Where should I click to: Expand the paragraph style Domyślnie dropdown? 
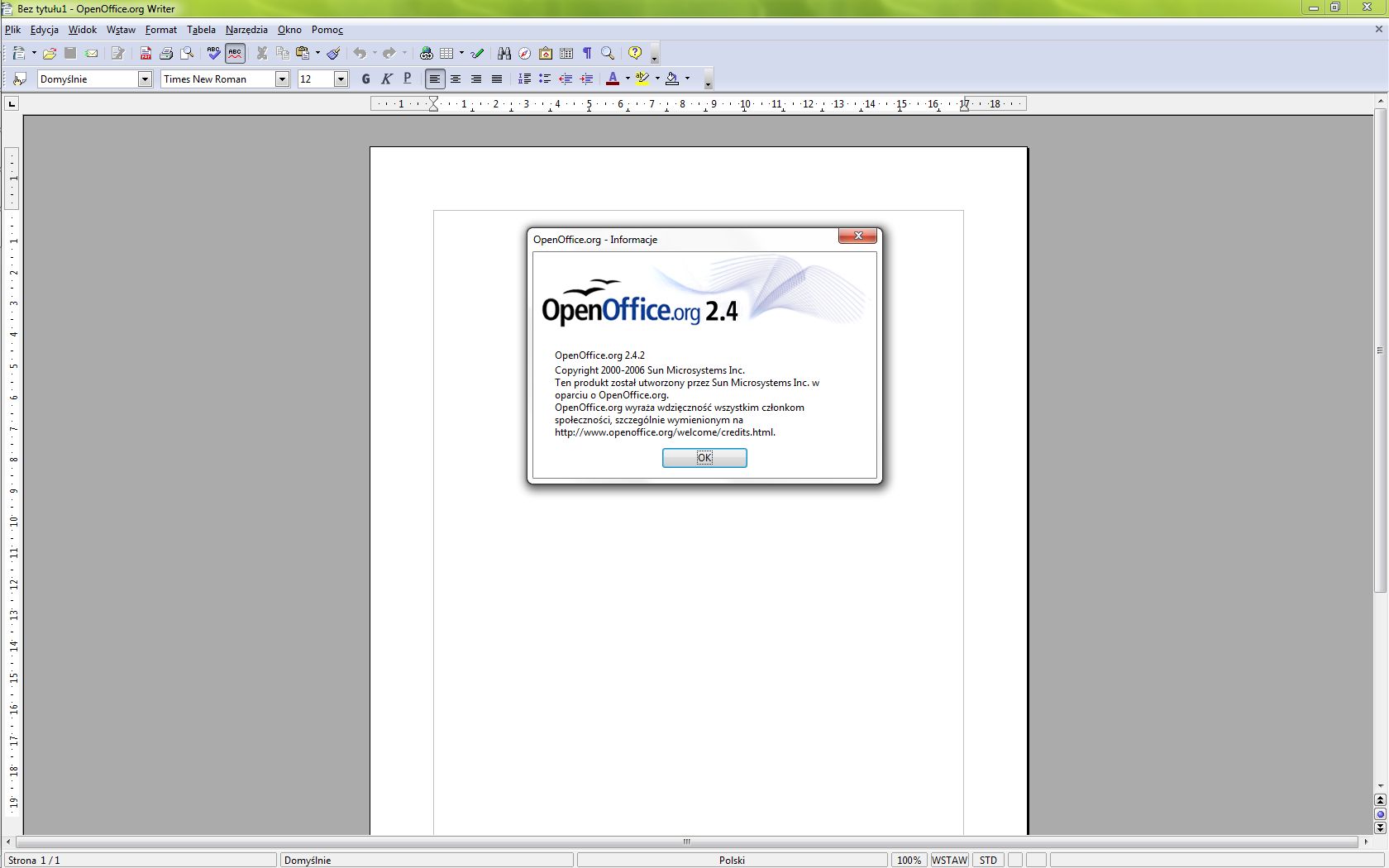tap(145, 79)
